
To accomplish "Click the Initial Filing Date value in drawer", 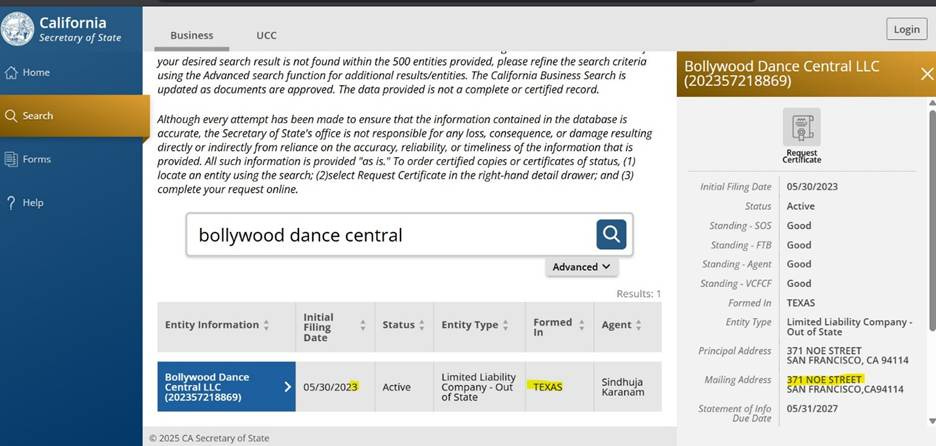I will coord(812,186).
